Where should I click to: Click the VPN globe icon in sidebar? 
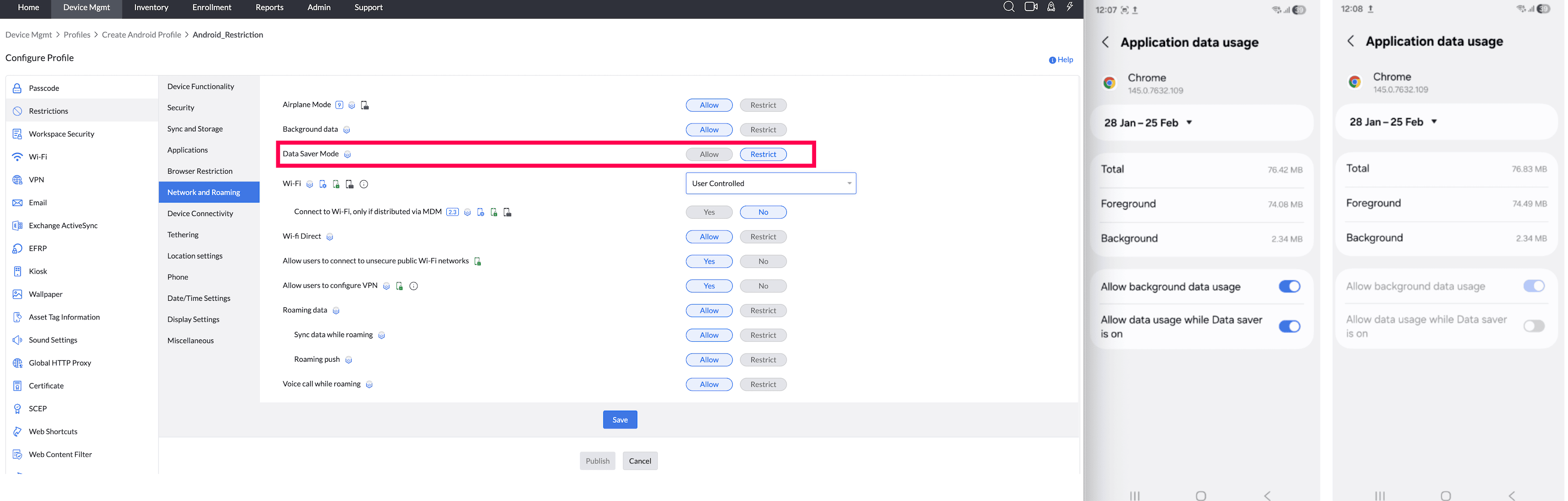17,180
